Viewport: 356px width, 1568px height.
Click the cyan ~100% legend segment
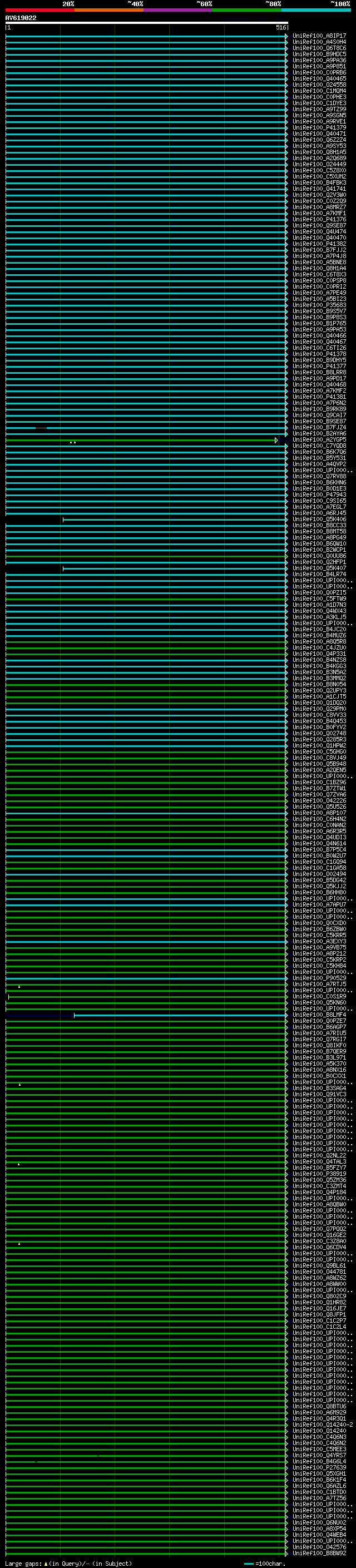[x=316, y=10]
